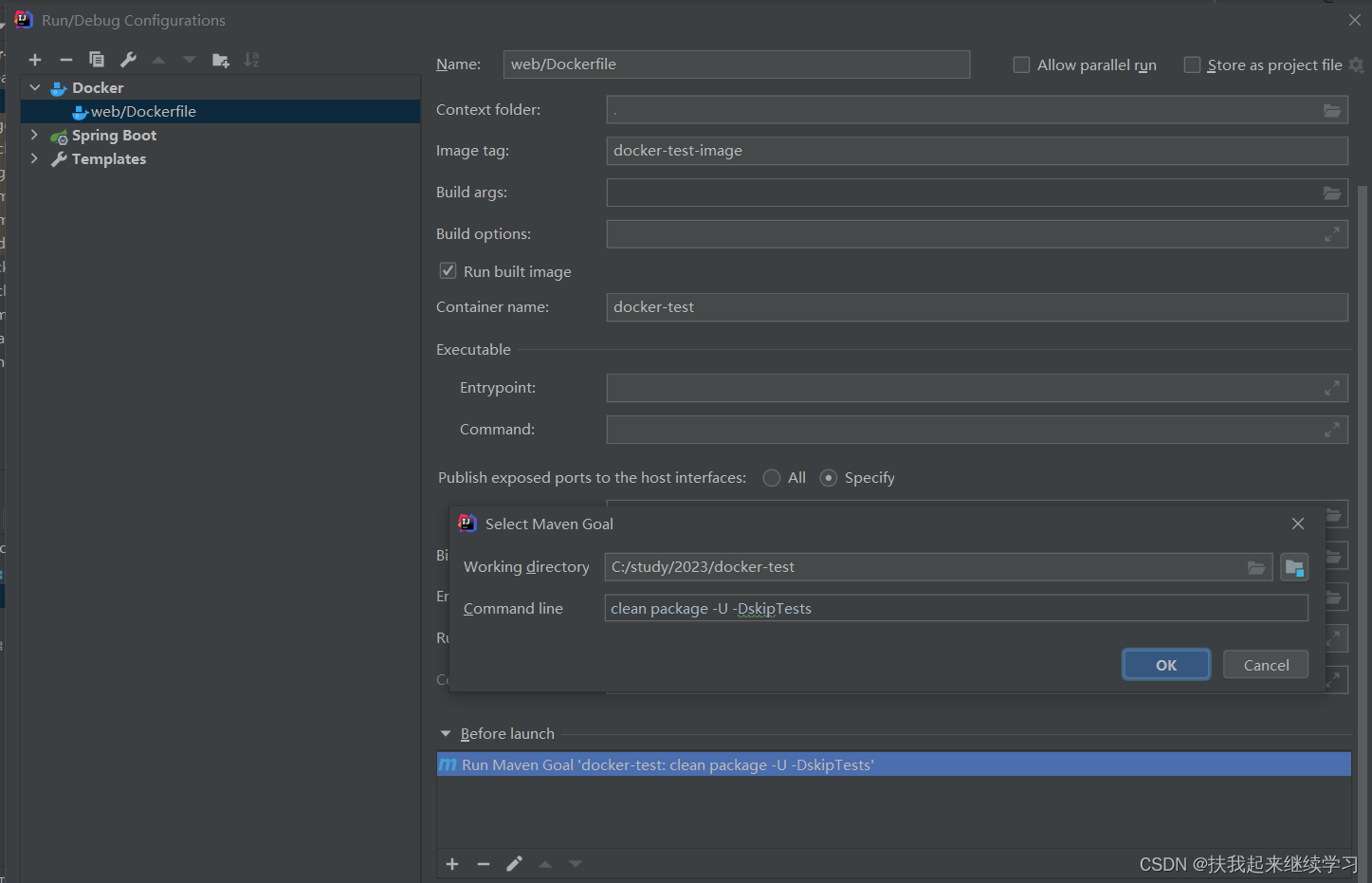Select Spring Boot item in tree
This screenshot has height=883, width=1372.
tap(114, 136)
